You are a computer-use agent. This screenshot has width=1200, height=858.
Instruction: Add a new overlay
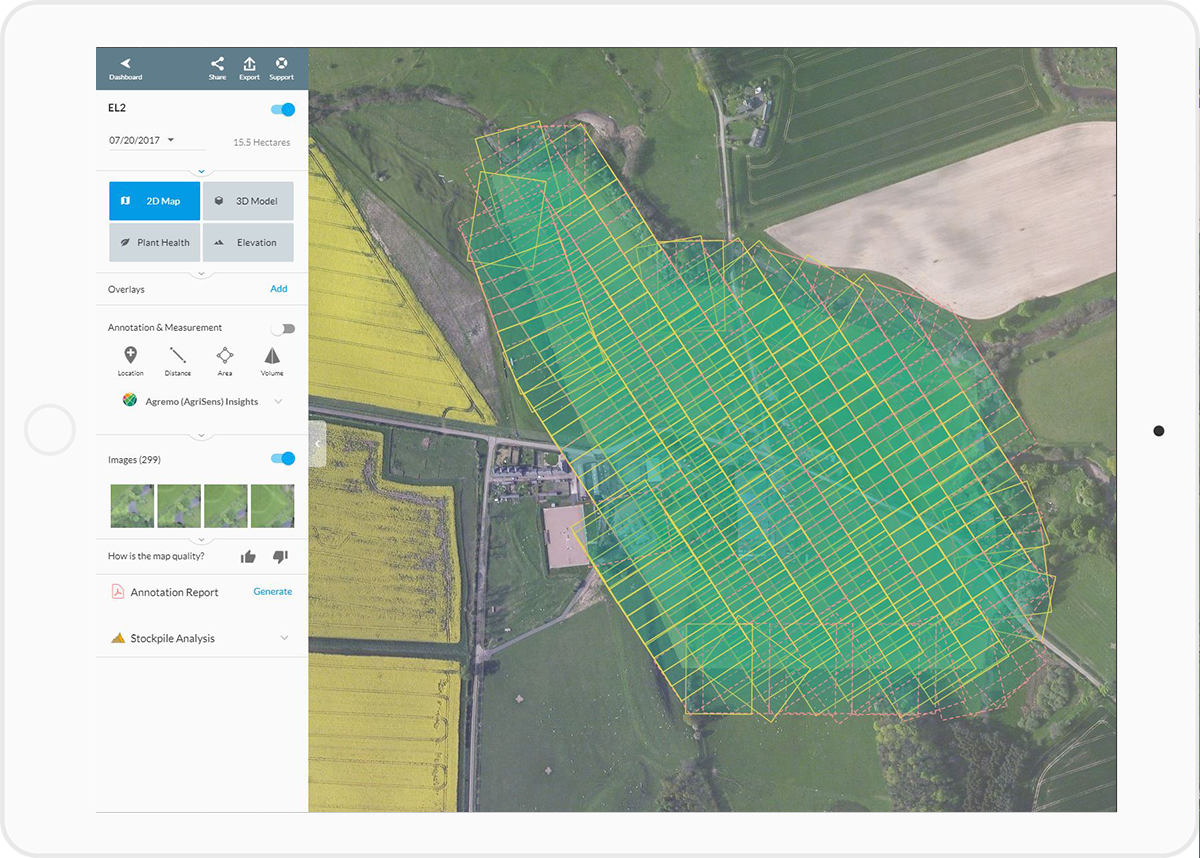[x=279, y=289]
